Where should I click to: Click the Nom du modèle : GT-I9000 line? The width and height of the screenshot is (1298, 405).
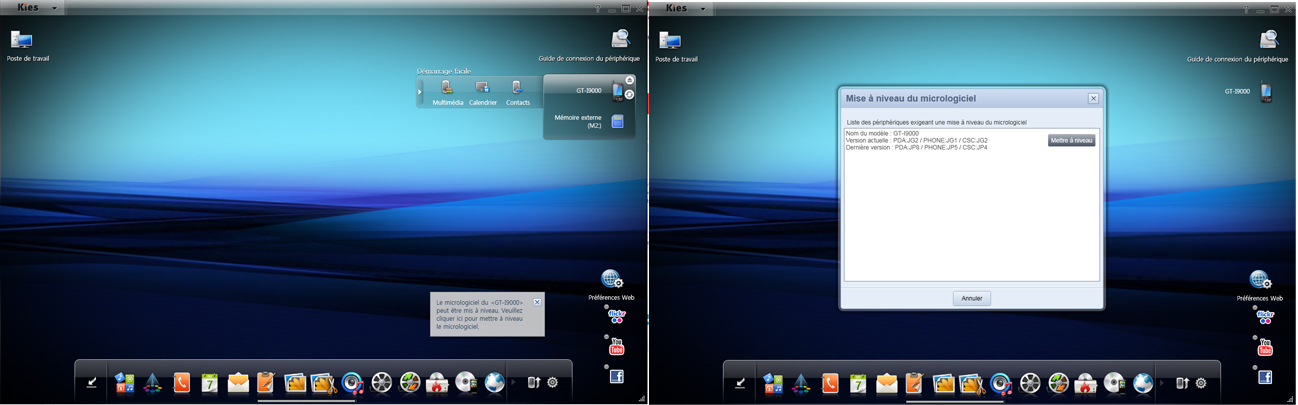point(882,133)
